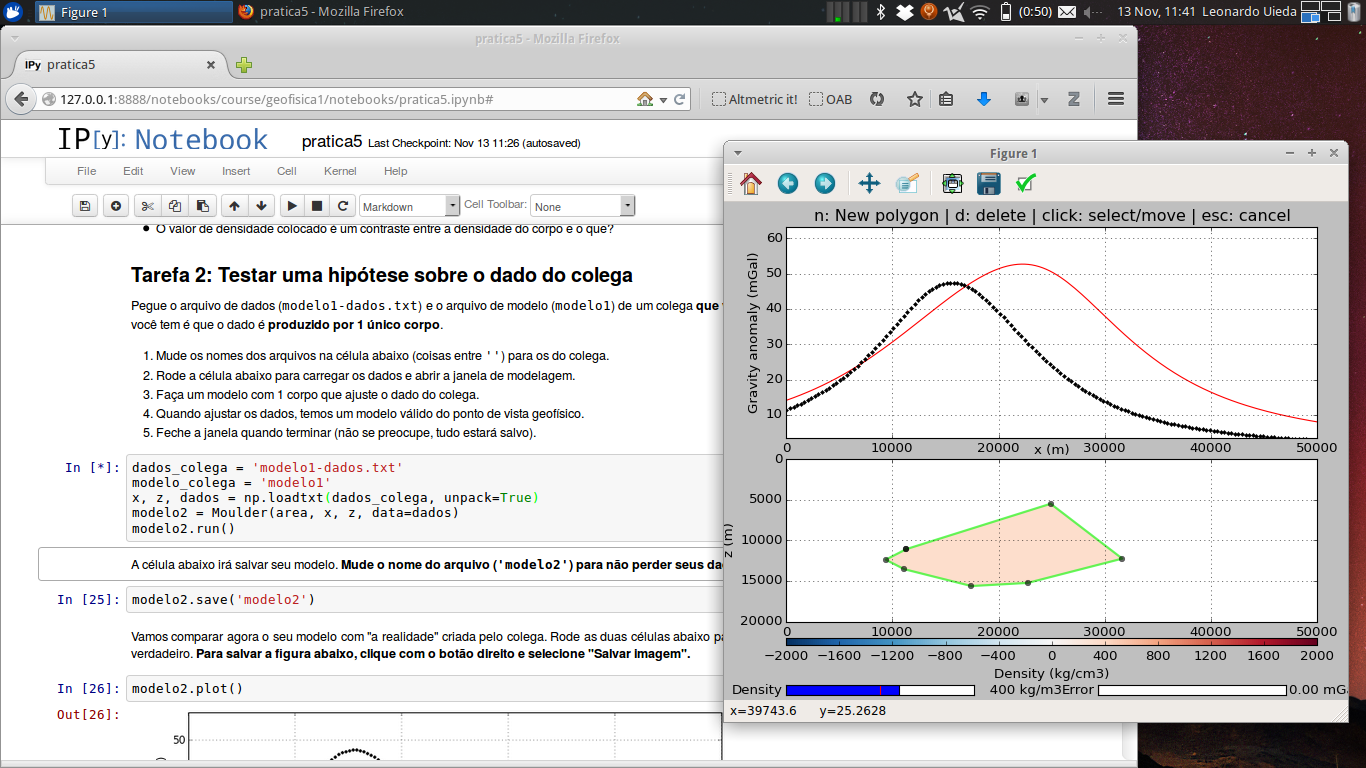Cut the selected cell with scissors icon

[147, 206]
